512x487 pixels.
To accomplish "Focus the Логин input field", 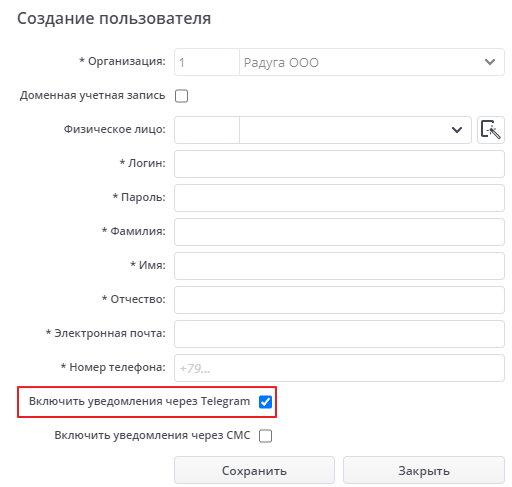I will tap(339, 164).
